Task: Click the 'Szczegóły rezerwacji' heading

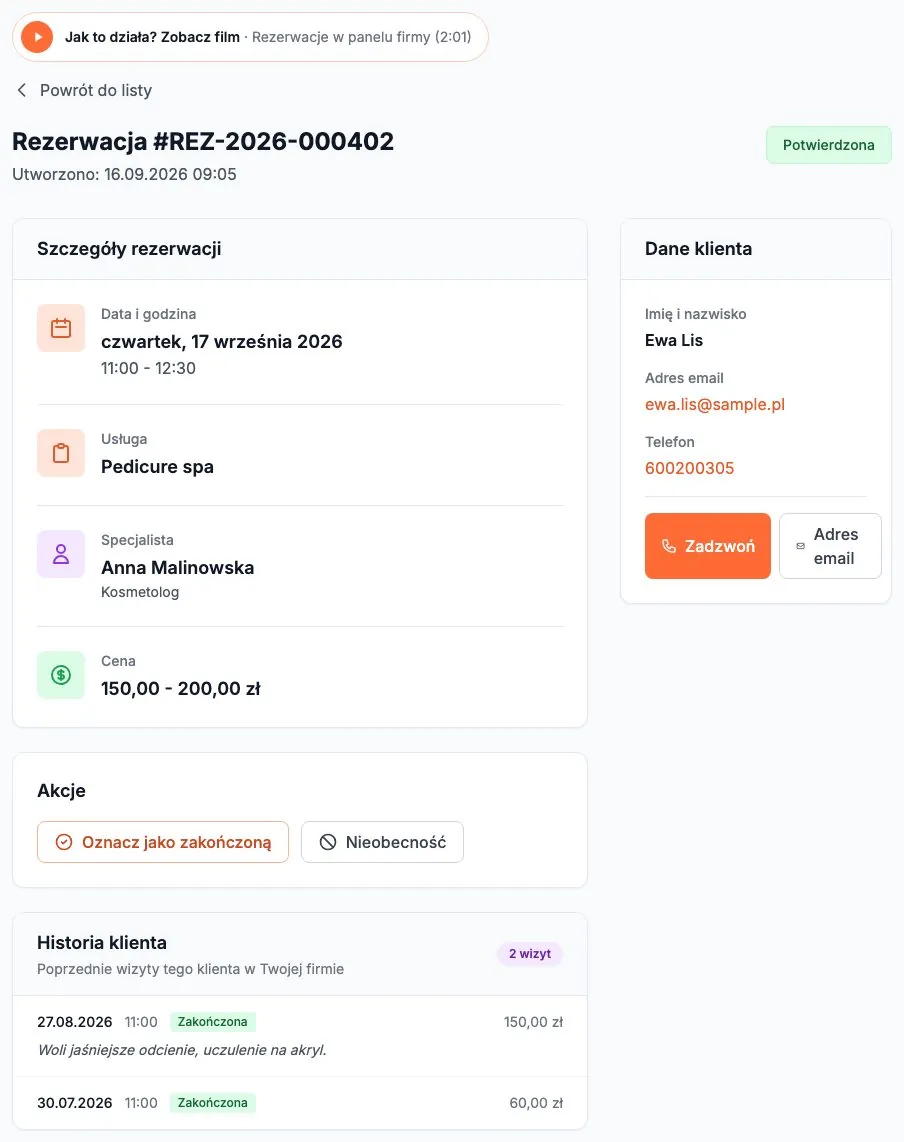Action: pos(129,248)
